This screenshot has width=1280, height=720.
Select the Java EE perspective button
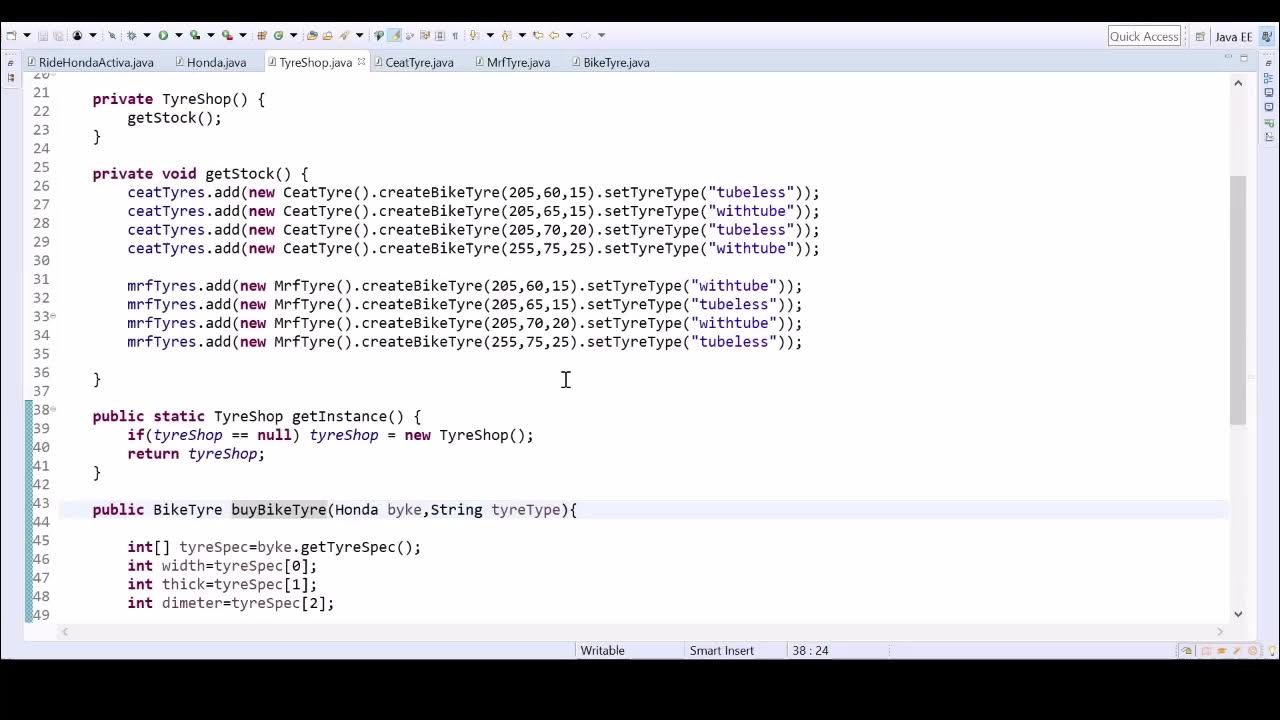pos(1233,37)
